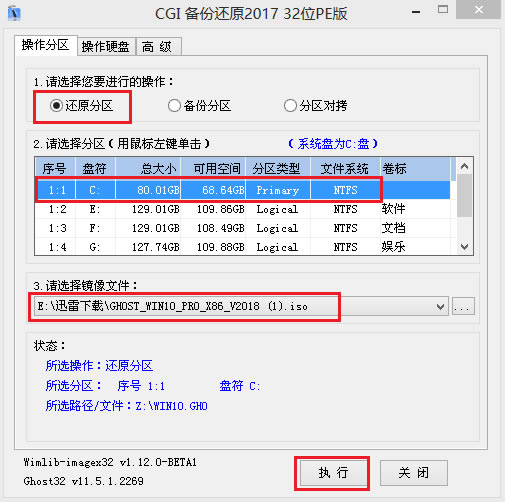Click the 盘符 C: status text

(x=240, y=386)
